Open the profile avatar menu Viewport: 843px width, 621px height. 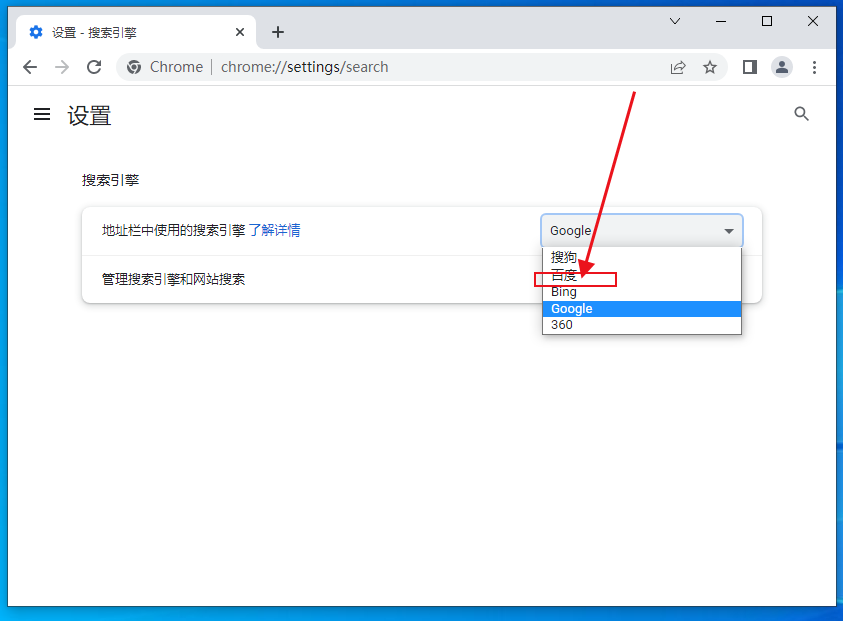point(782,67)
